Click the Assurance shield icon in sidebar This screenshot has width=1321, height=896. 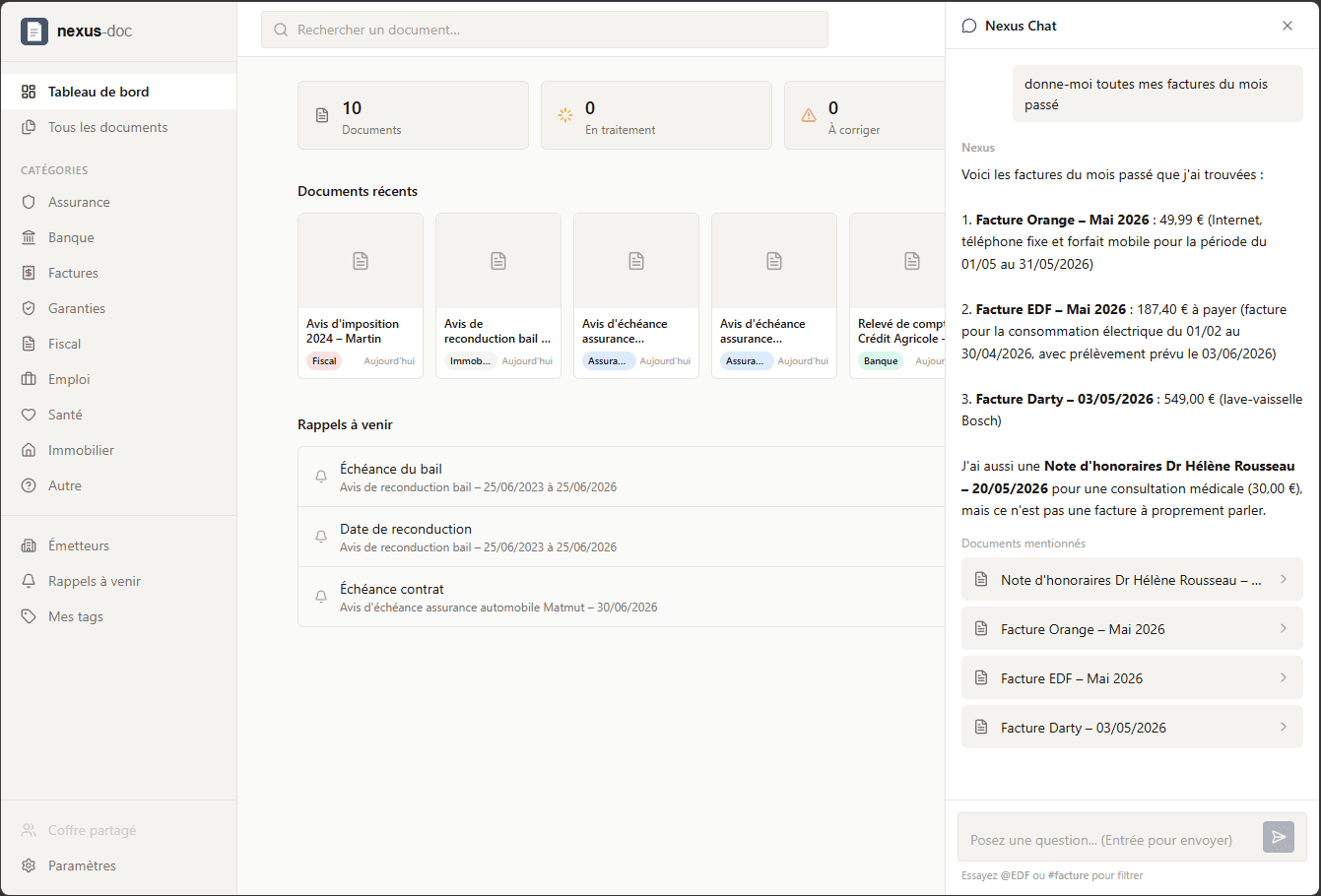point(29,202)
